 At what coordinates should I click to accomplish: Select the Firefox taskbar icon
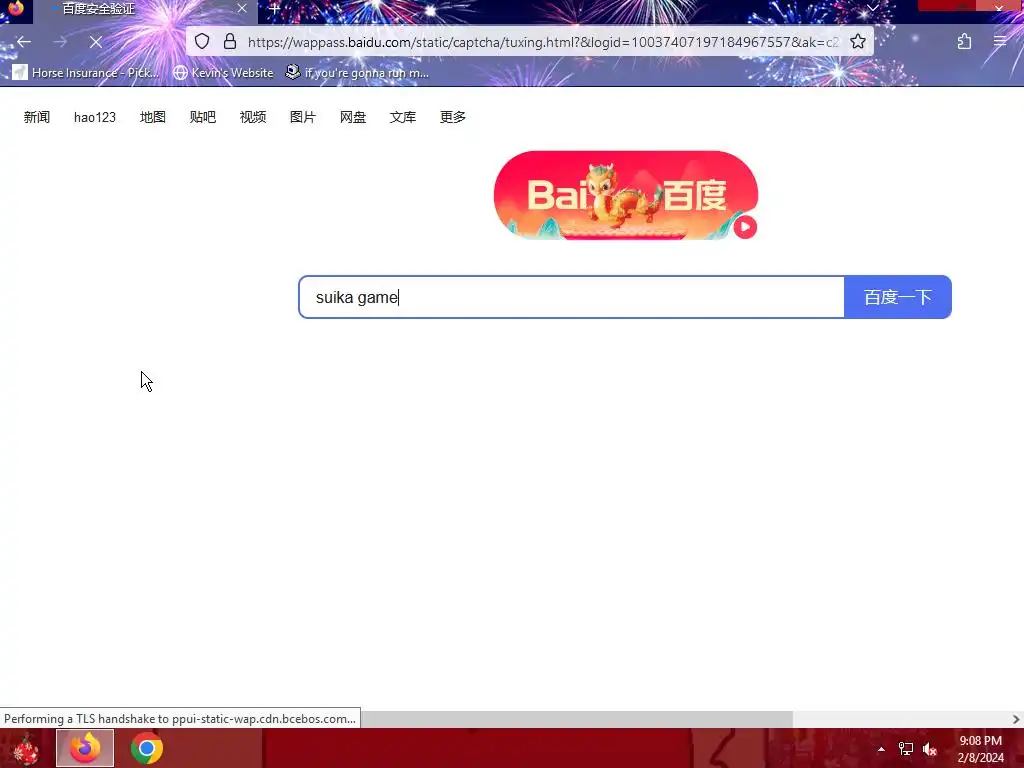[x=85, y=748]
